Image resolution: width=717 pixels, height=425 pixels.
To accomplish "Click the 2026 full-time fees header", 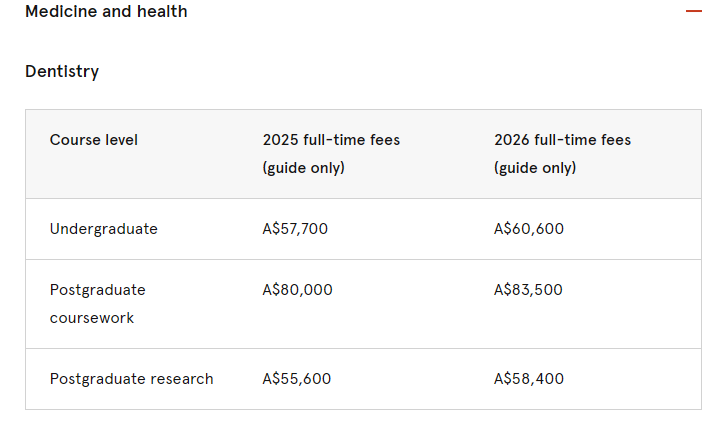I will (562, 140).
